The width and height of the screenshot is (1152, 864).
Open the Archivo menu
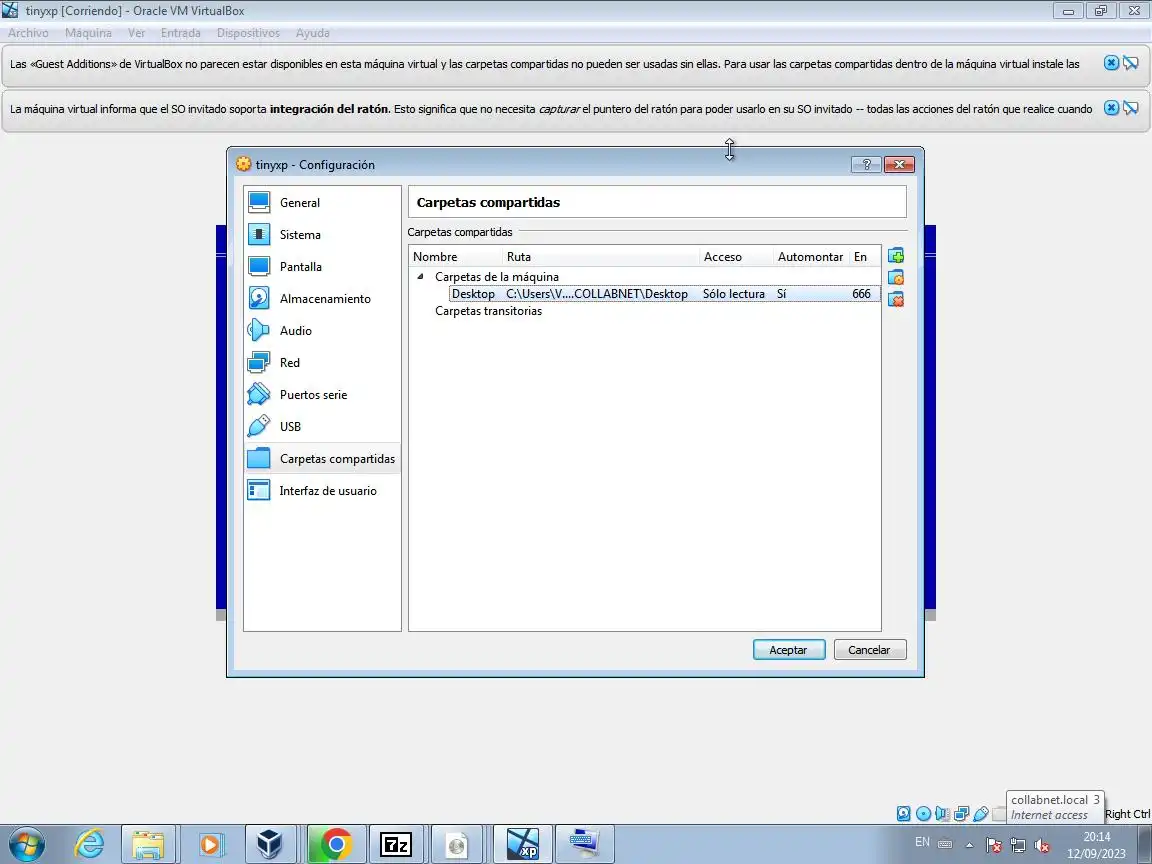coord(28,33)
